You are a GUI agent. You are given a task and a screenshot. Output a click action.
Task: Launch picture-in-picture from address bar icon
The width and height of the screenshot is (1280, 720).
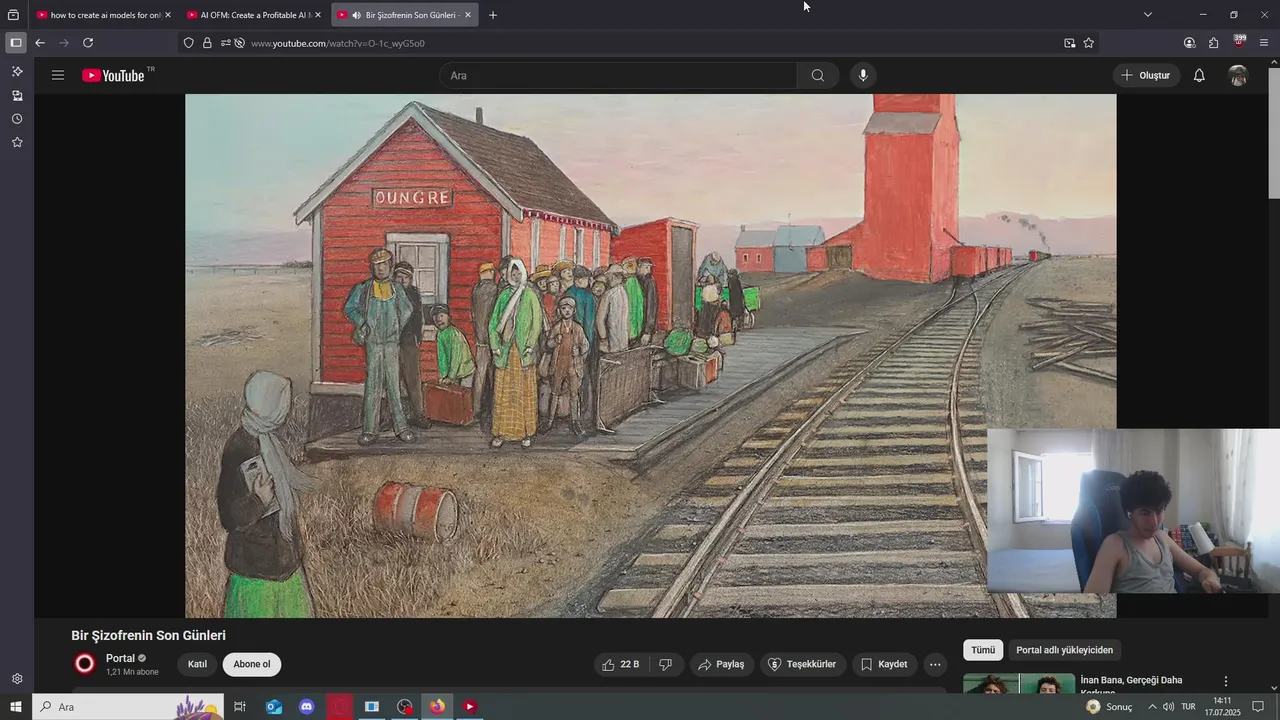pos(1070,43)
